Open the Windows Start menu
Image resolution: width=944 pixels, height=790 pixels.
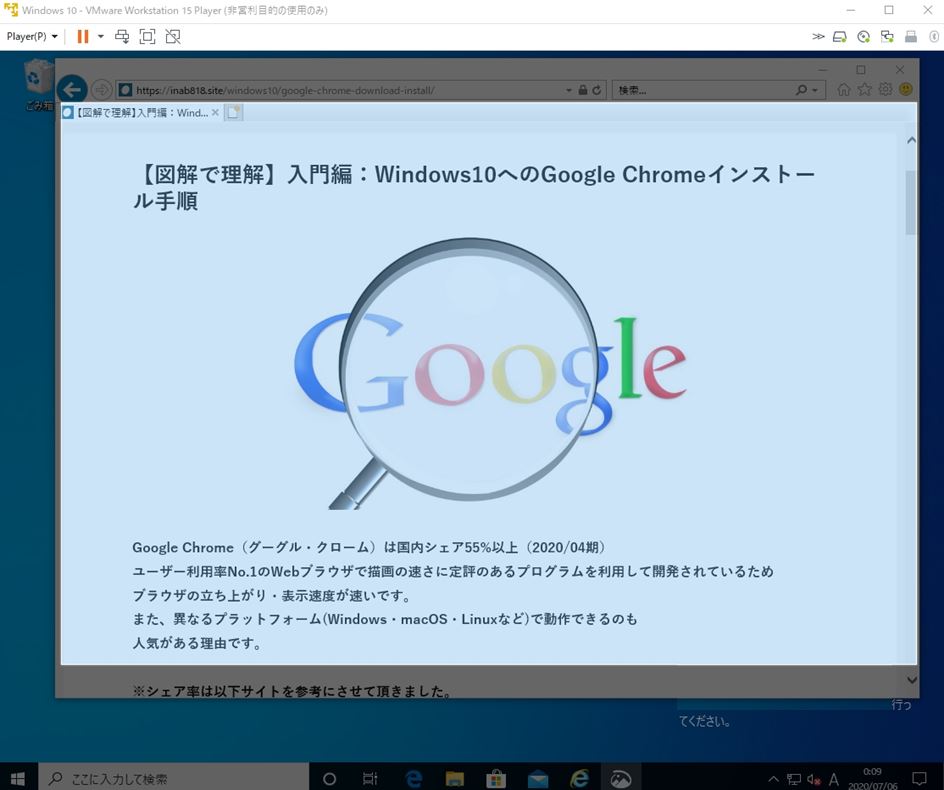point(18,778)
